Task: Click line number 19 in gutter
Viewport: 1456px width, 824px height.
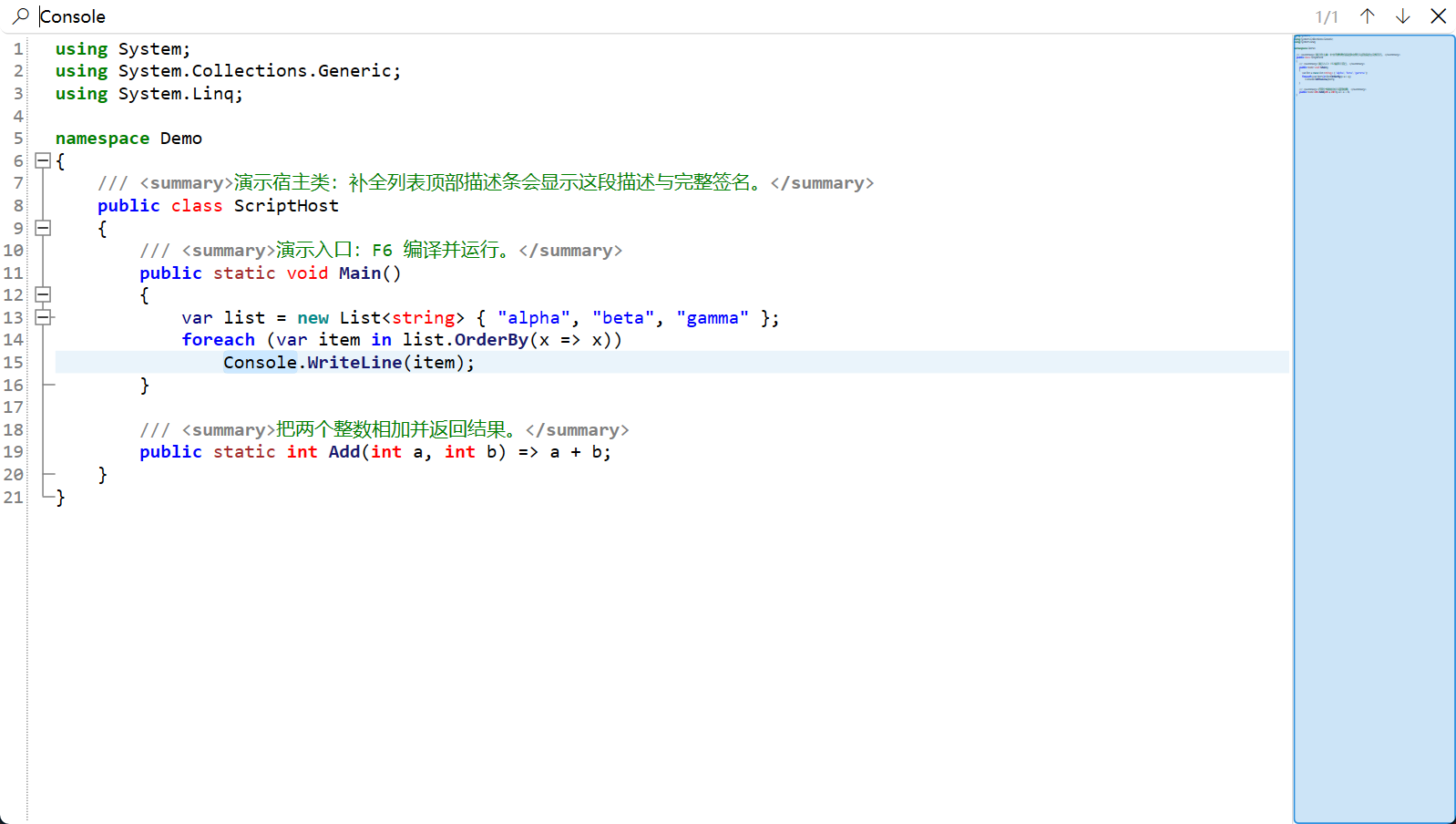Action: point(14,451)
